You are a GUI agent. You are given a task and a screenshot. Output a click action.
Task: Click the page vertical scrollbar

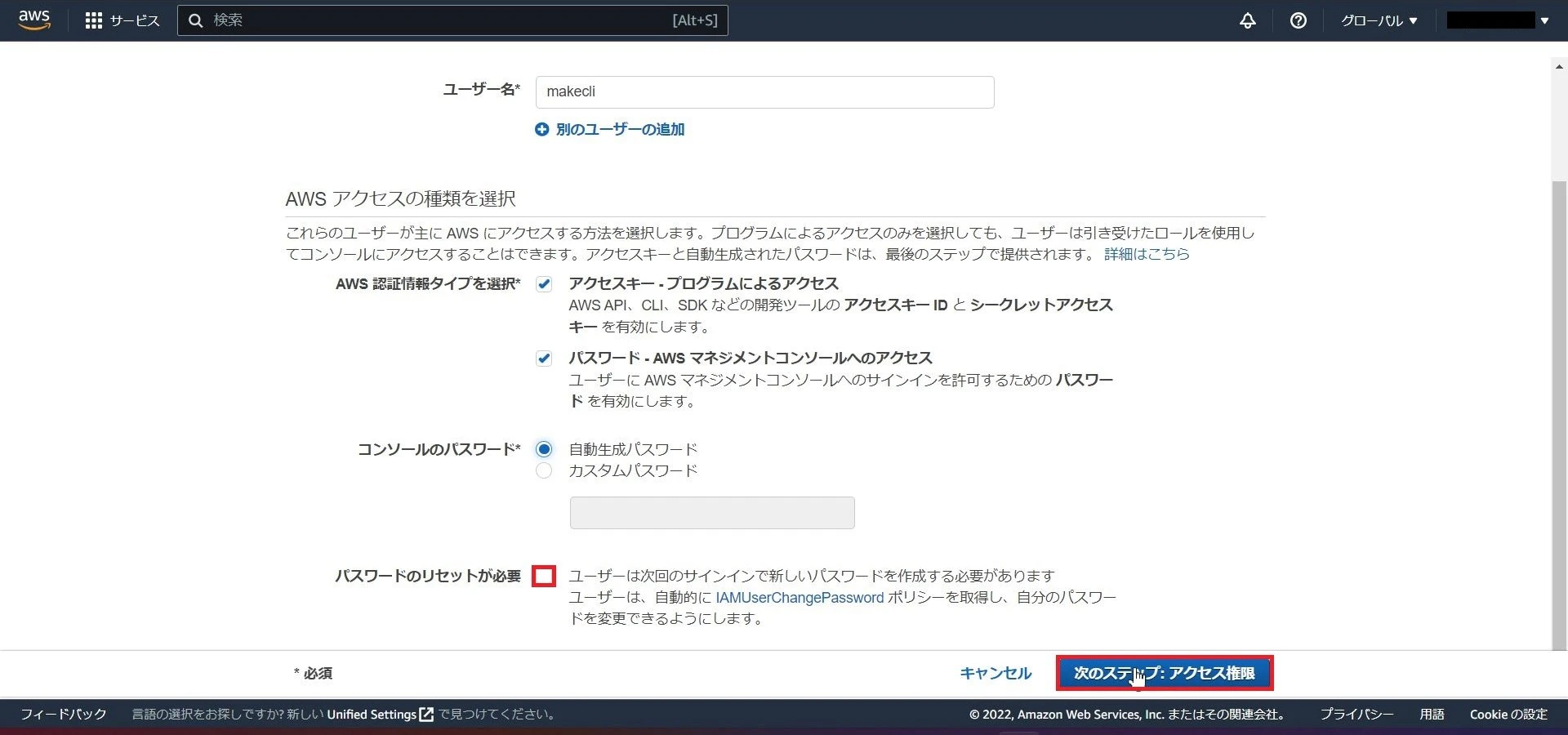[1559, 415]
